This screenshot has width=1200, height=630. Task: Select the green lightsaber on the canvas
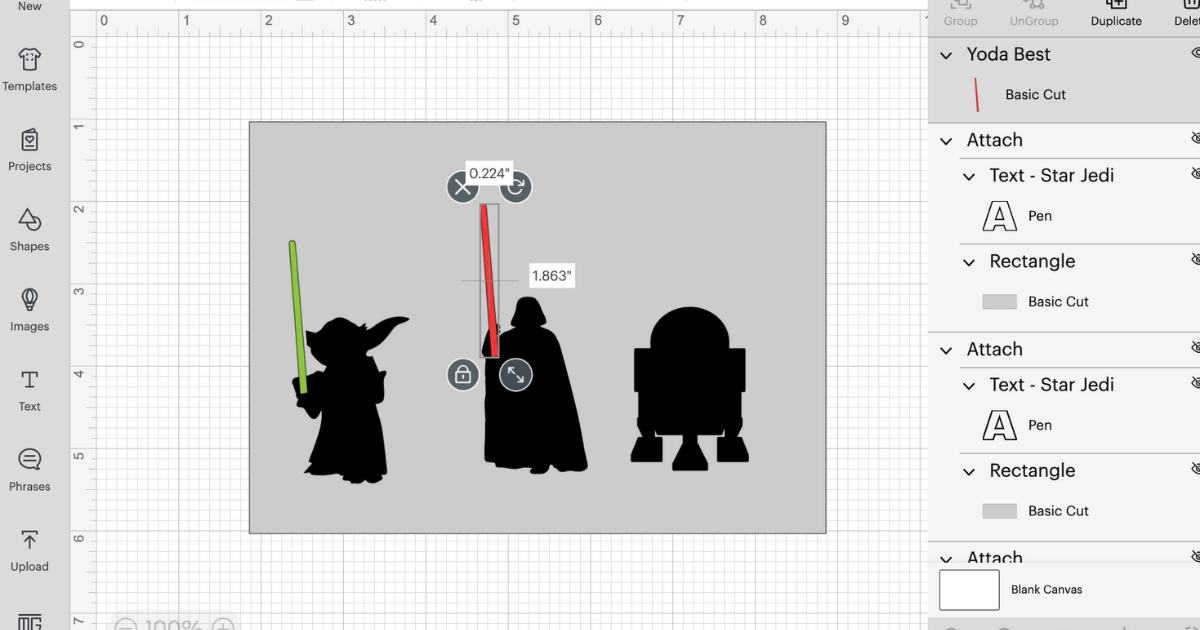click(x=298, y=316)
